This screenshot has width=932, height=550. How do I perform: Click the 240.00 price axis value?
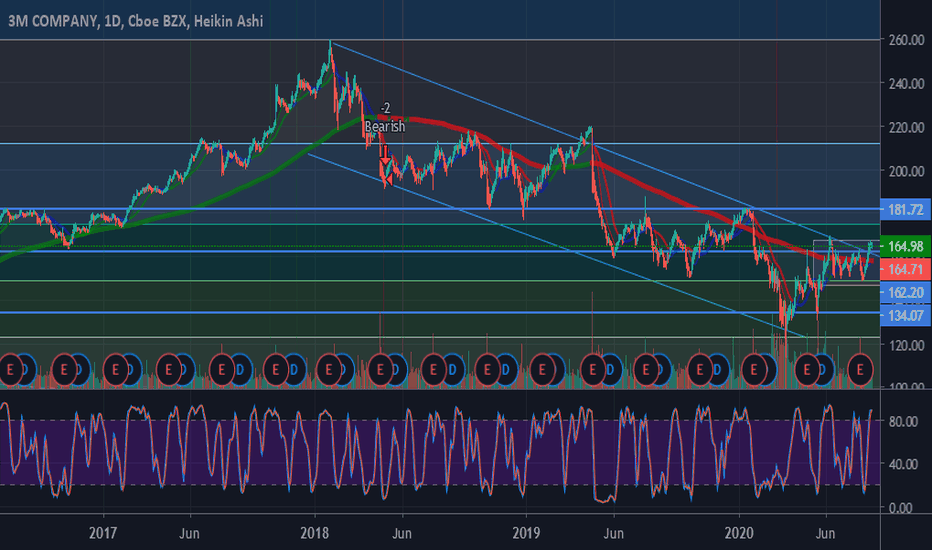click(906, 84)
